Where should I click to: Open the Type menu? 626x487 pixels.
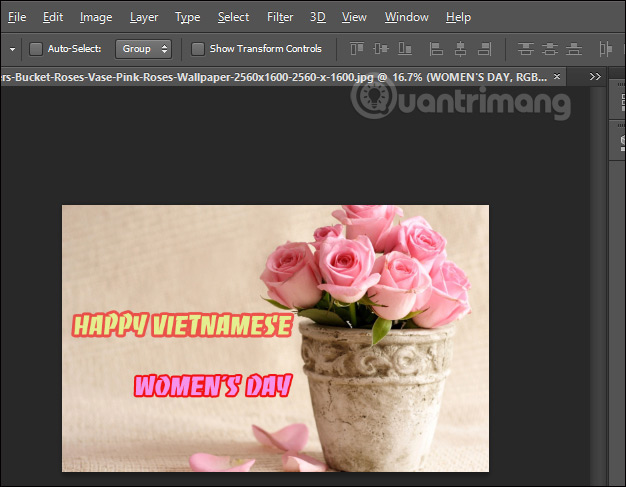click(x=187, y=17)
